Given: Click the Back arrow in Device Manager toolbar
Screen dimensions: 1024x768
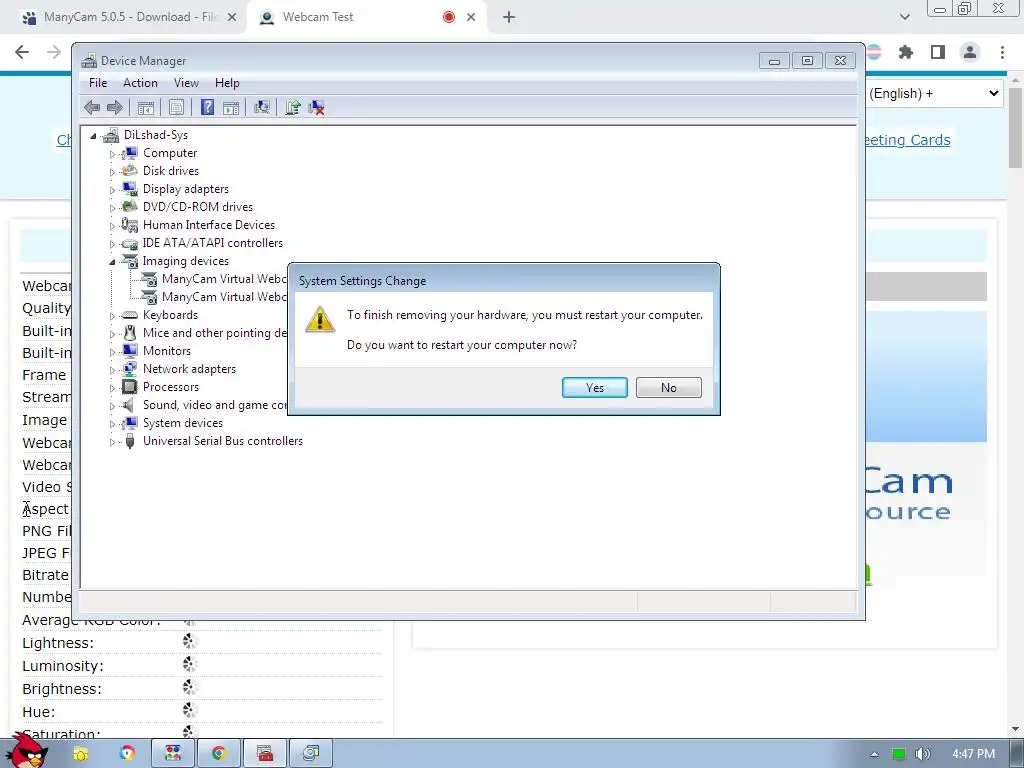Looking at the screenshot, I should 92,107.
